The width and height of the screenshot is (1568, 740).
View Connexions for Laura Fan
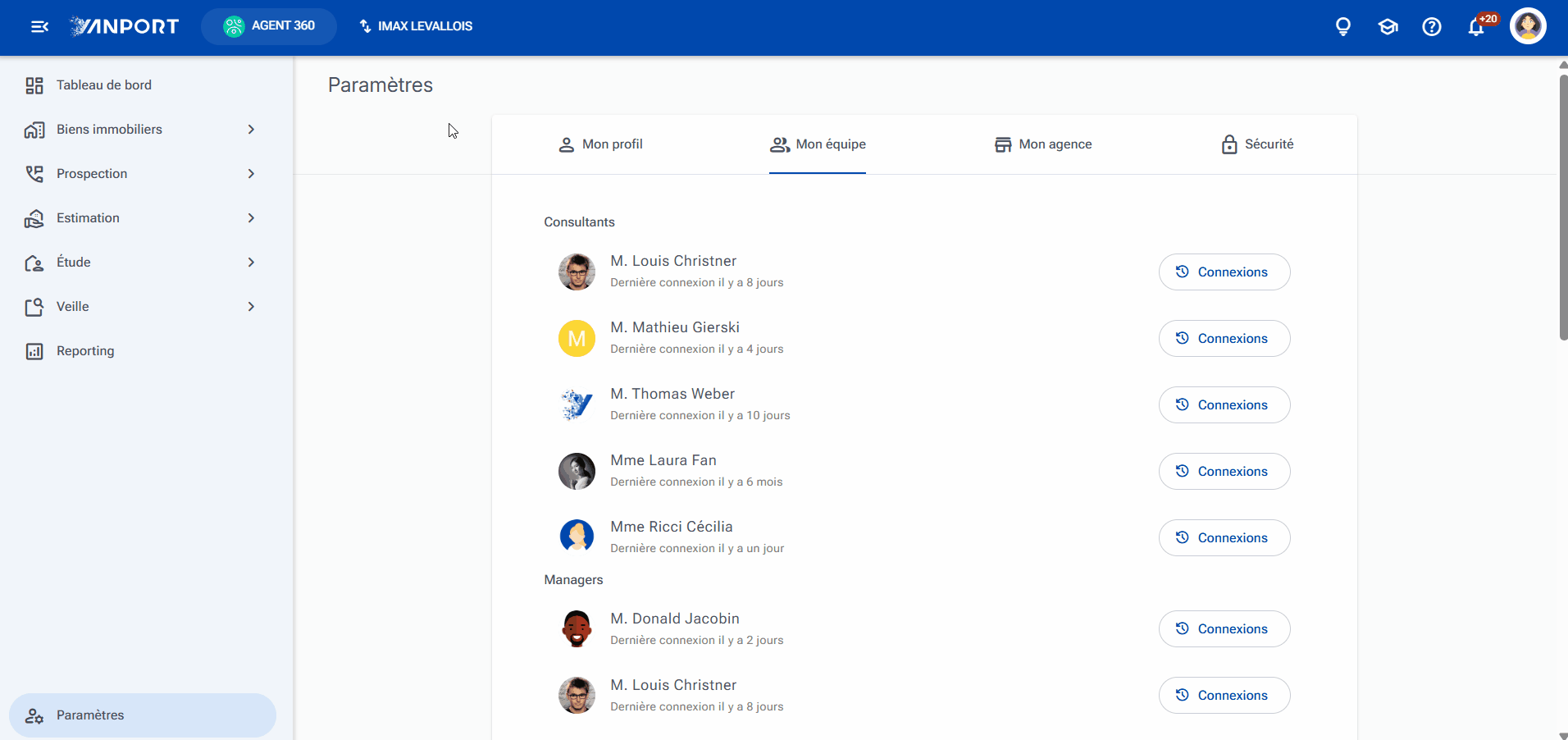(x=1224, y=472)
